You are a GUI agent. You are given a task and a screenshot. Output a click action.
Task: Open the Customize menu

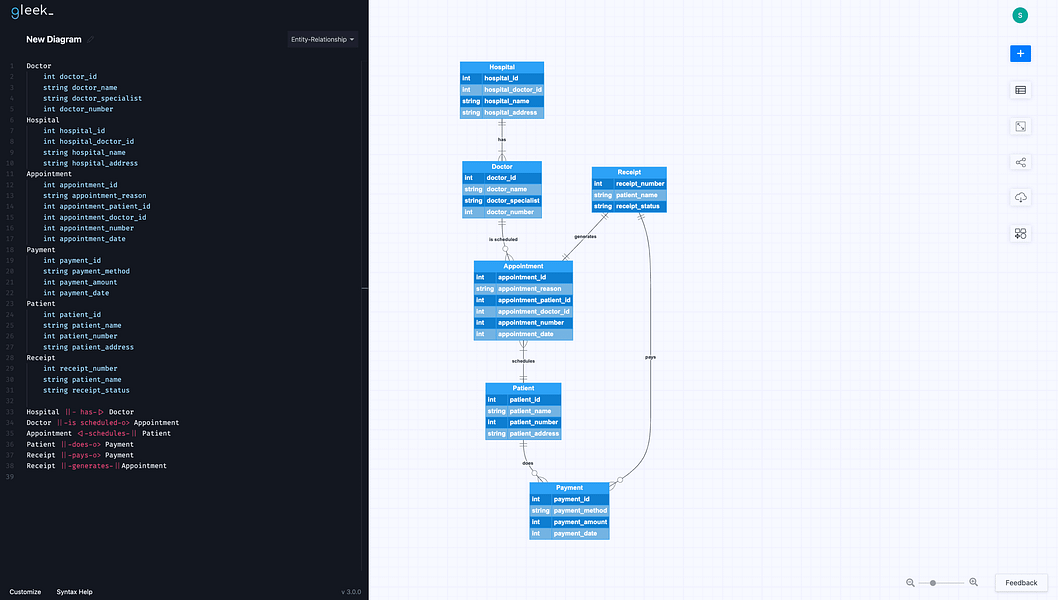[24, 591]
